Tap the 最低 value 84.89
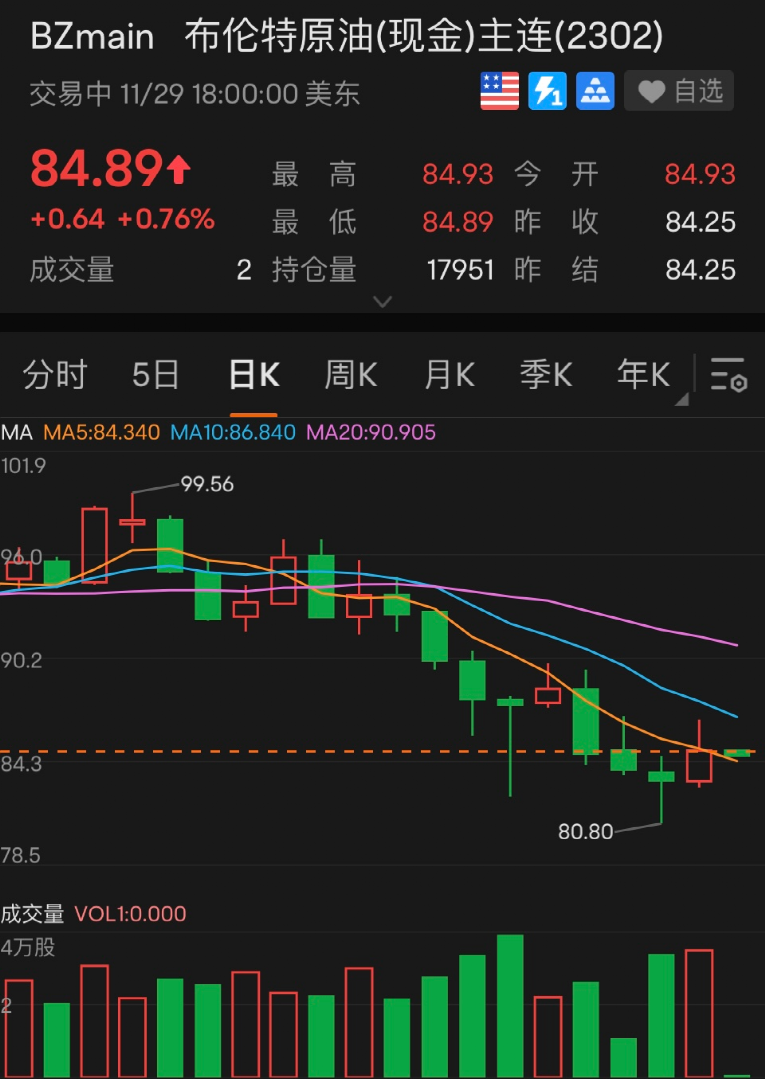Viewport: 765px width, 1079px height. [457, 222]
